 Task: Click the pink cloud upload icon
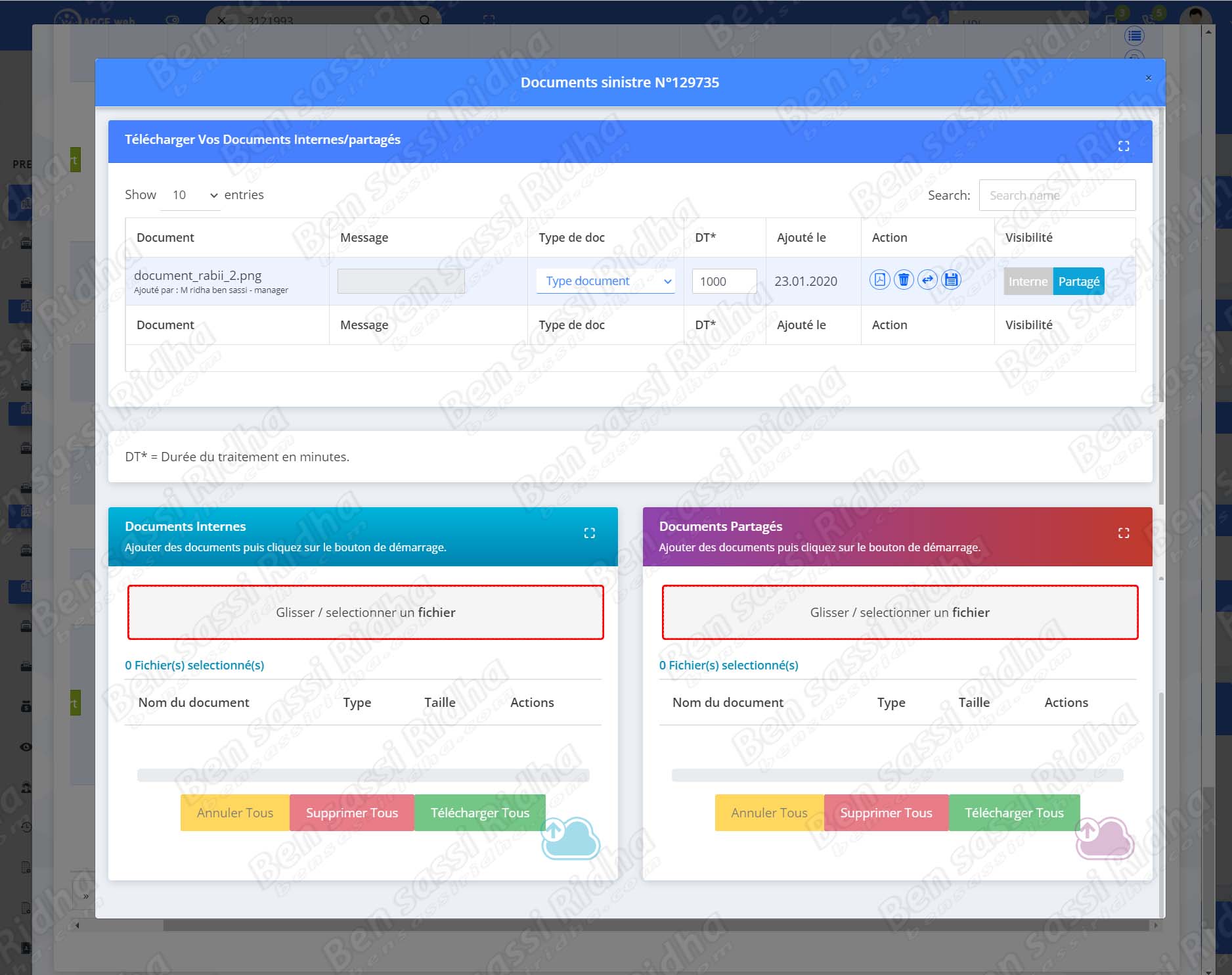tap(1104, 838)
